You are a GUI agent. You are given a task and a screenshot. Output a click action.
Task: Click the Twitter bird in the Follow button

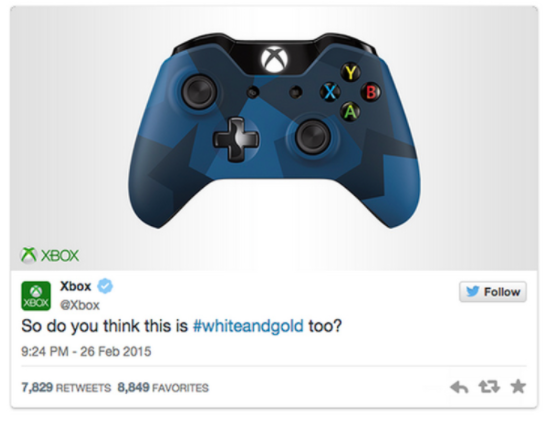click(x=473, y=291)
